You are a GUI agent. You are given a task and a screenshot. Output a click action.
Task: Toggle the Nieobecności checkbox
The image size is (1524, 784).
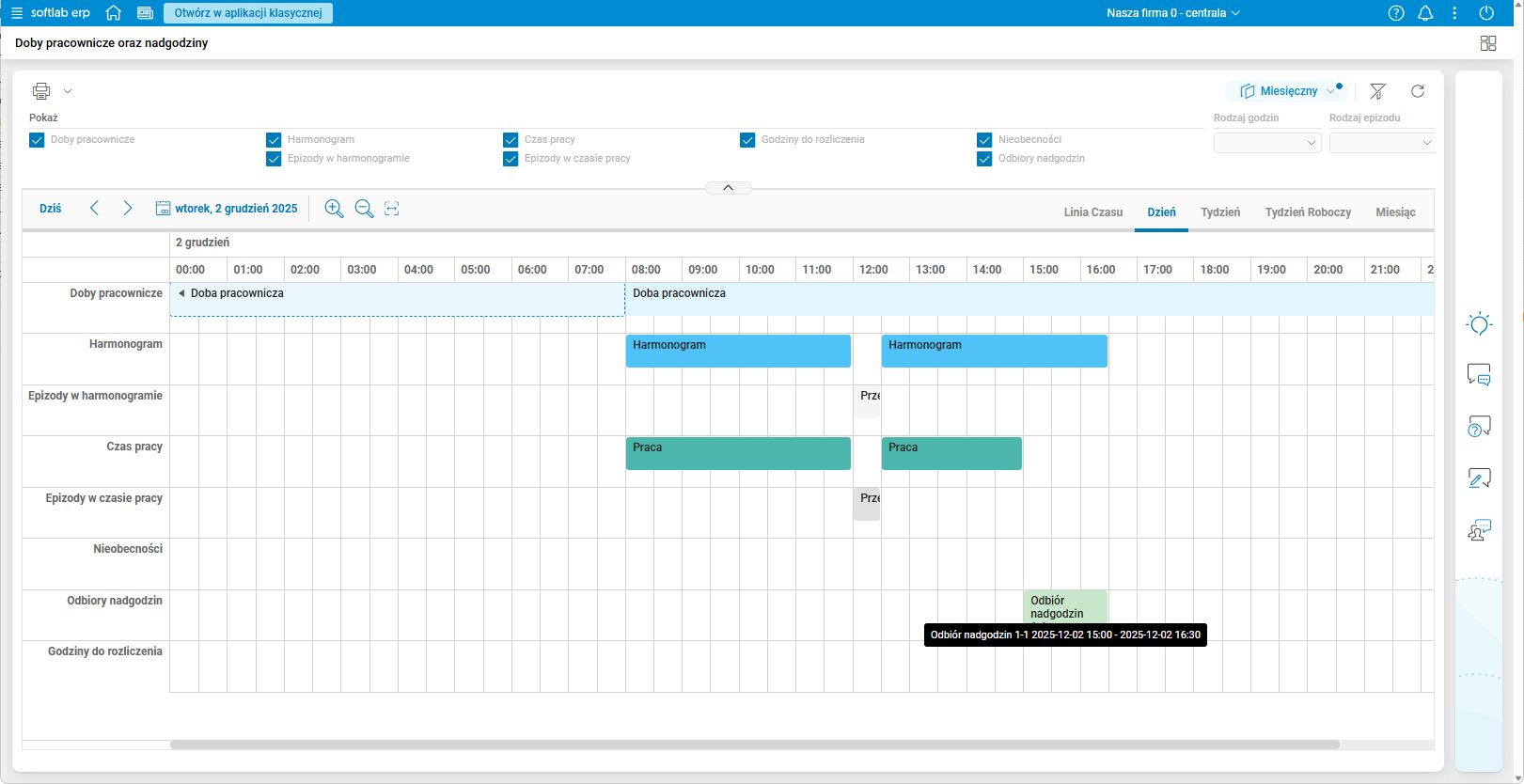click(984, 140)
